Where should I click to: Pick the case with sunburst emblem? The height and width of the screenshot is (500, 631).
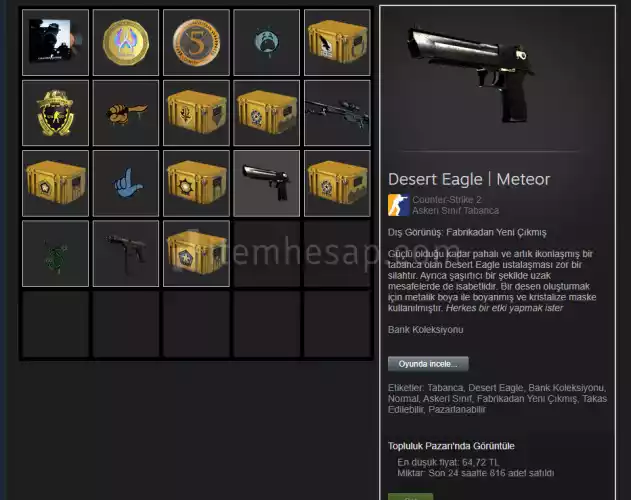click(196, 183)
